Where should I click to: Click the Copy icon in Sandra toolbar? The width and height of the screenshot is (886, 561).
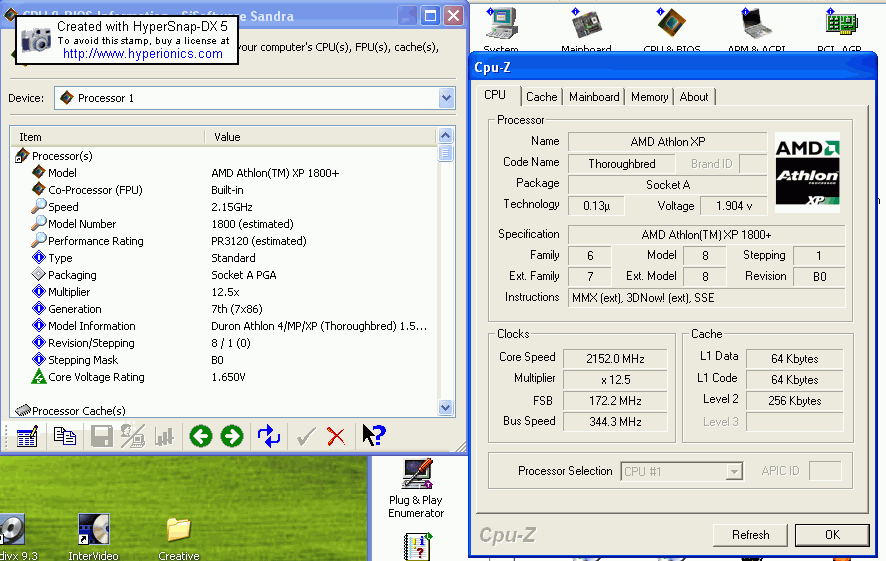coord(65,436)
